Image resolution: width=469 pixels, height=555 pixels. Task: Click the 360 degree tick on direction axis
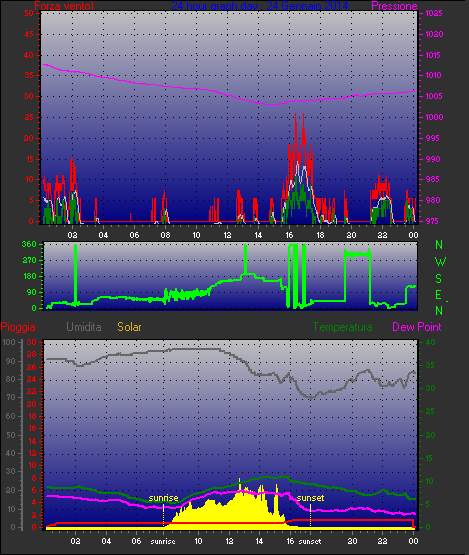pos(29,244)
